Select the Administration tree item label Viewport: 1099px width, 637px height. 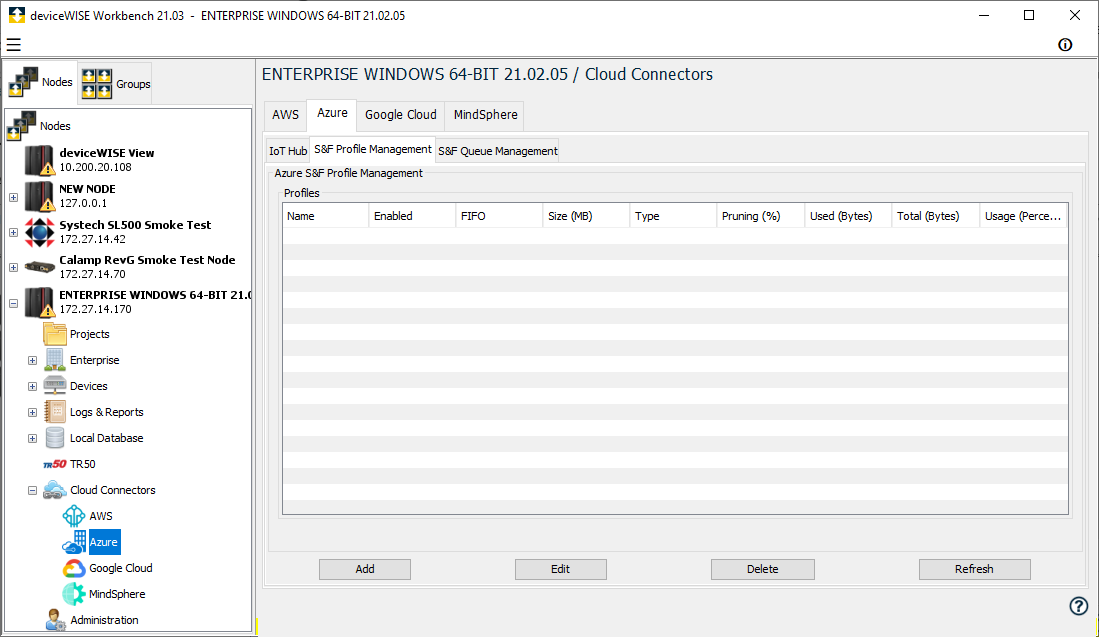(x=104, y=620)
